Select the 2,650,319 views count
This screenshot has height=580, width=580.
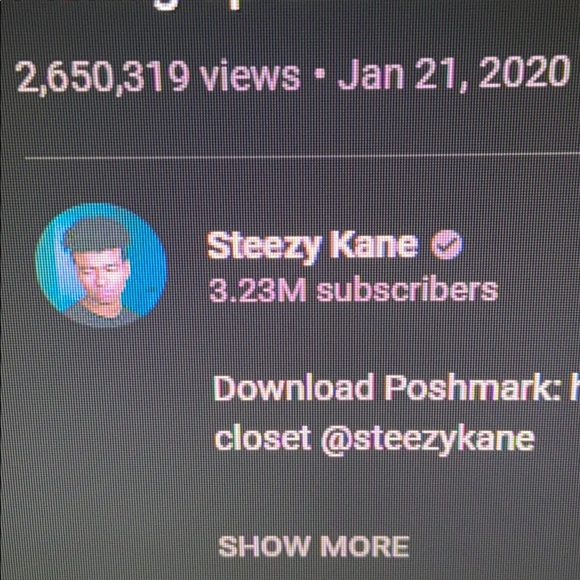(158, 76)
